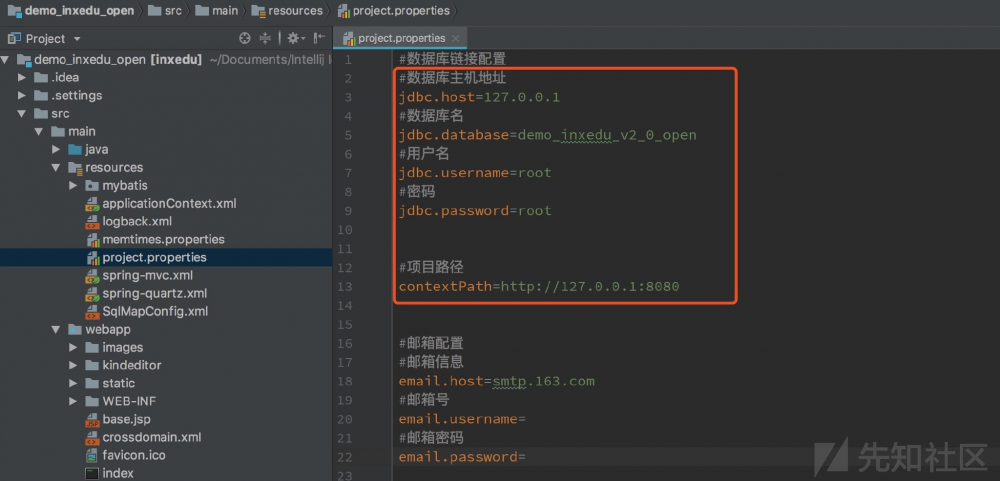Click the main breadcrumb

pos(217,11)
